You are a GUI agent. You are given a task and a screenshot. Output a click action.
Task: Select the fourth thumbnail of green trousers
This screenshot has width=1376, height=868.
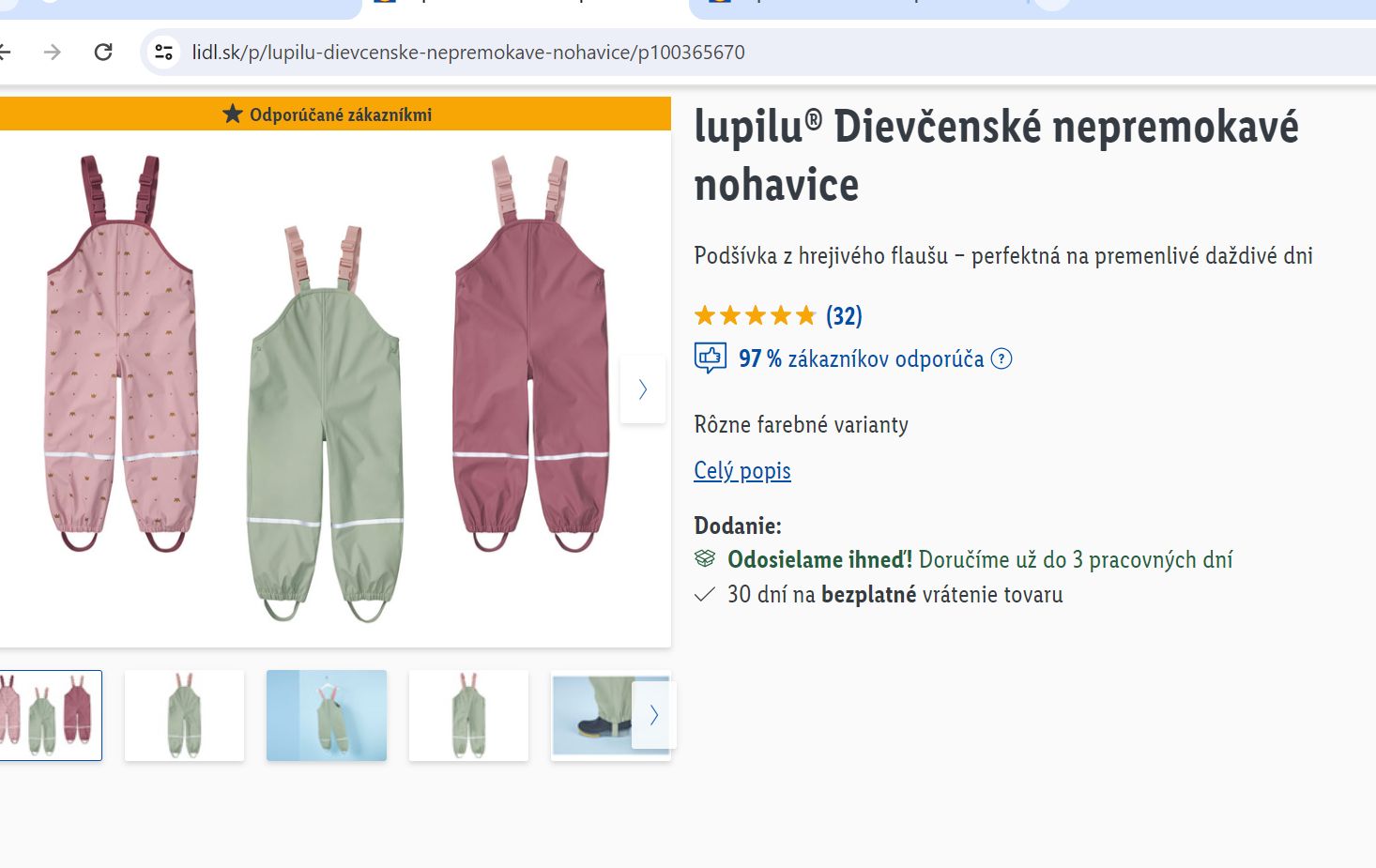468,715
